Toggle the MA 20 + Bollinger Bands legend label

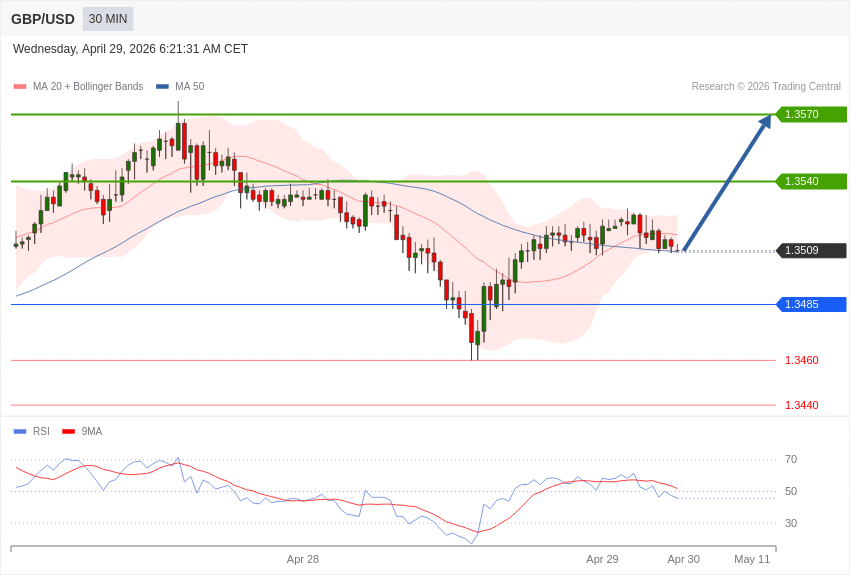(88, 87)
